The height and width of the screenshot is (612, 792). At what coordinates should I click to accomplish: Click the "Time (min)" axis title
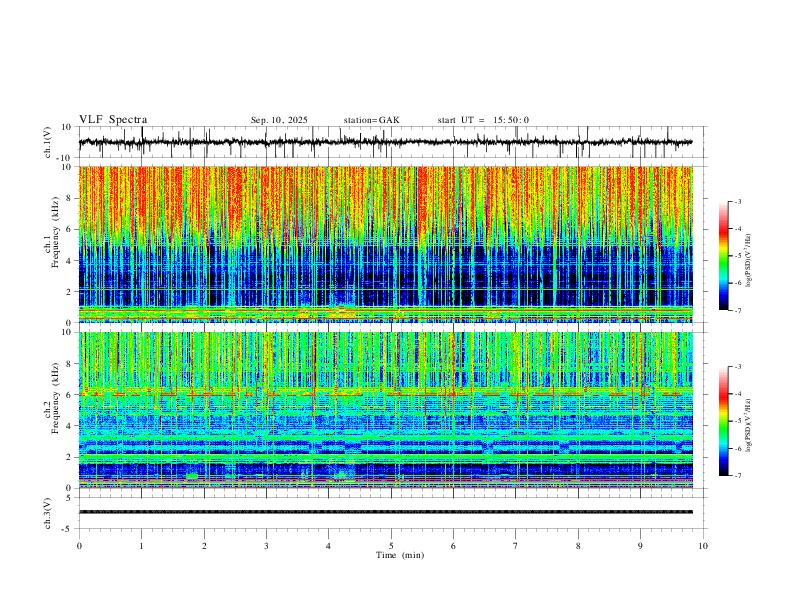pyautogui.click(x=400, y=555)
